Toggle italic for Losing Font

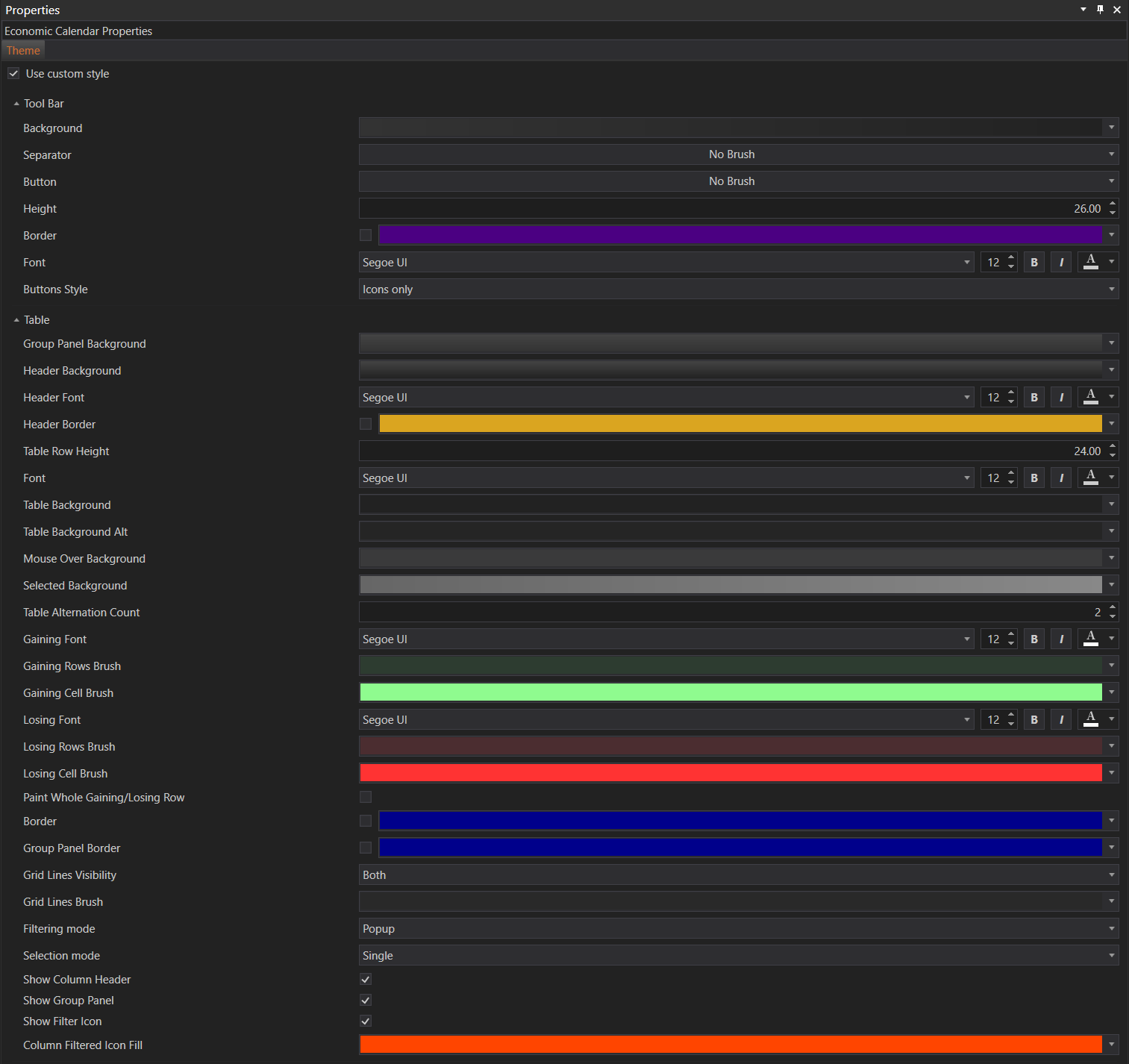(x=1061, y=720)
